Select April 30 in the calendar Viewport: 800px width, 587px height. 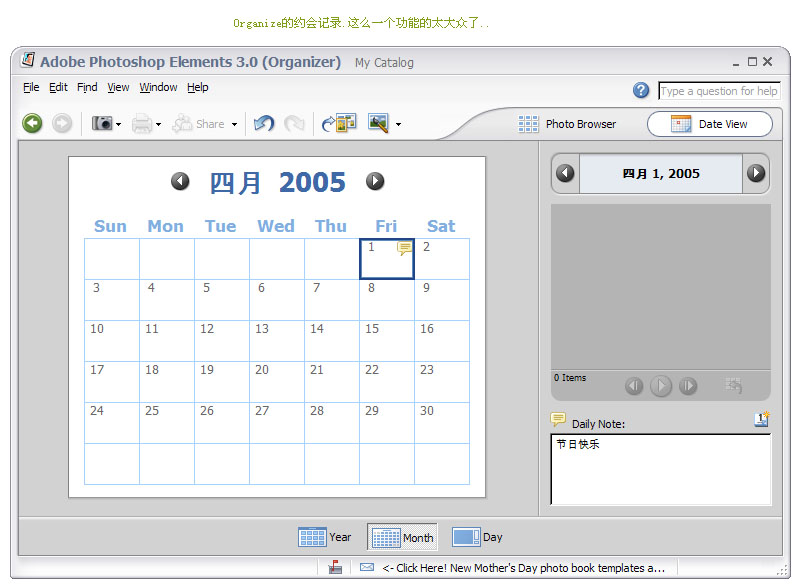[442, 423]
